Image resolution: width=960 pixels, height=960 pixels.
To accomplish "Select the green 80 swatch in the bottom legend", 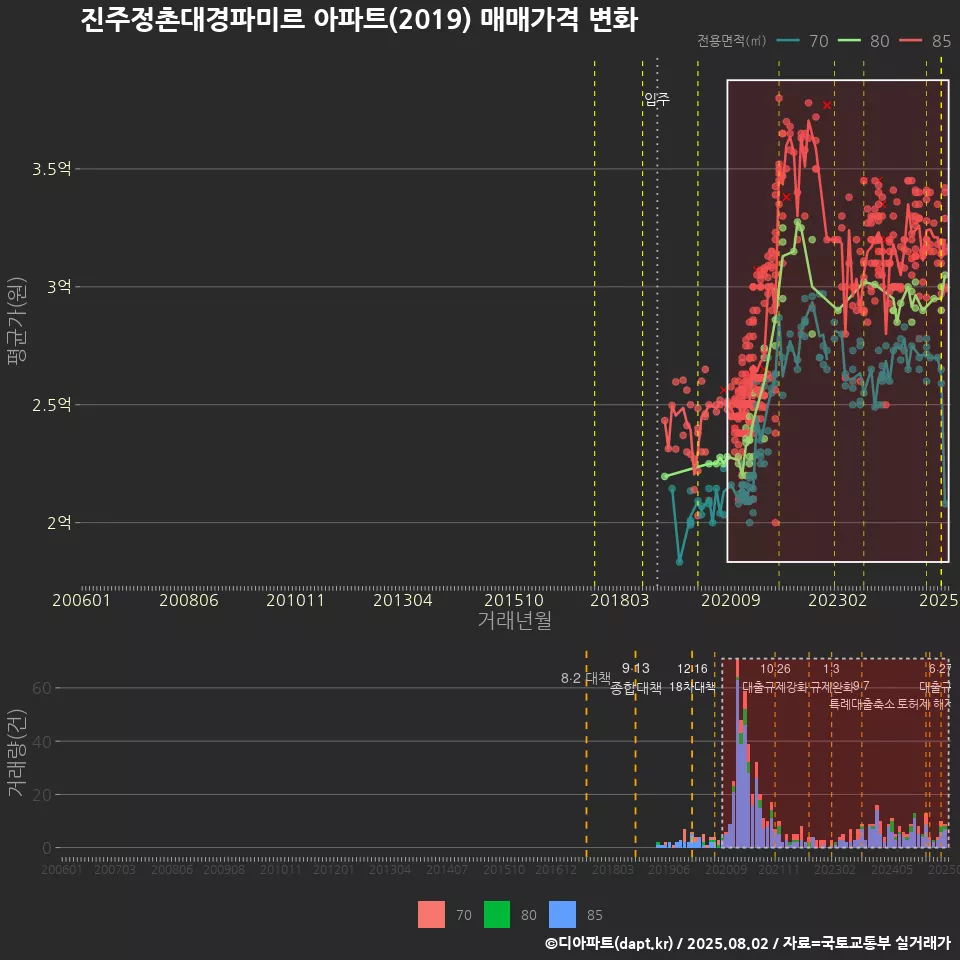I will pyautogui.click(x=497, y=915).
